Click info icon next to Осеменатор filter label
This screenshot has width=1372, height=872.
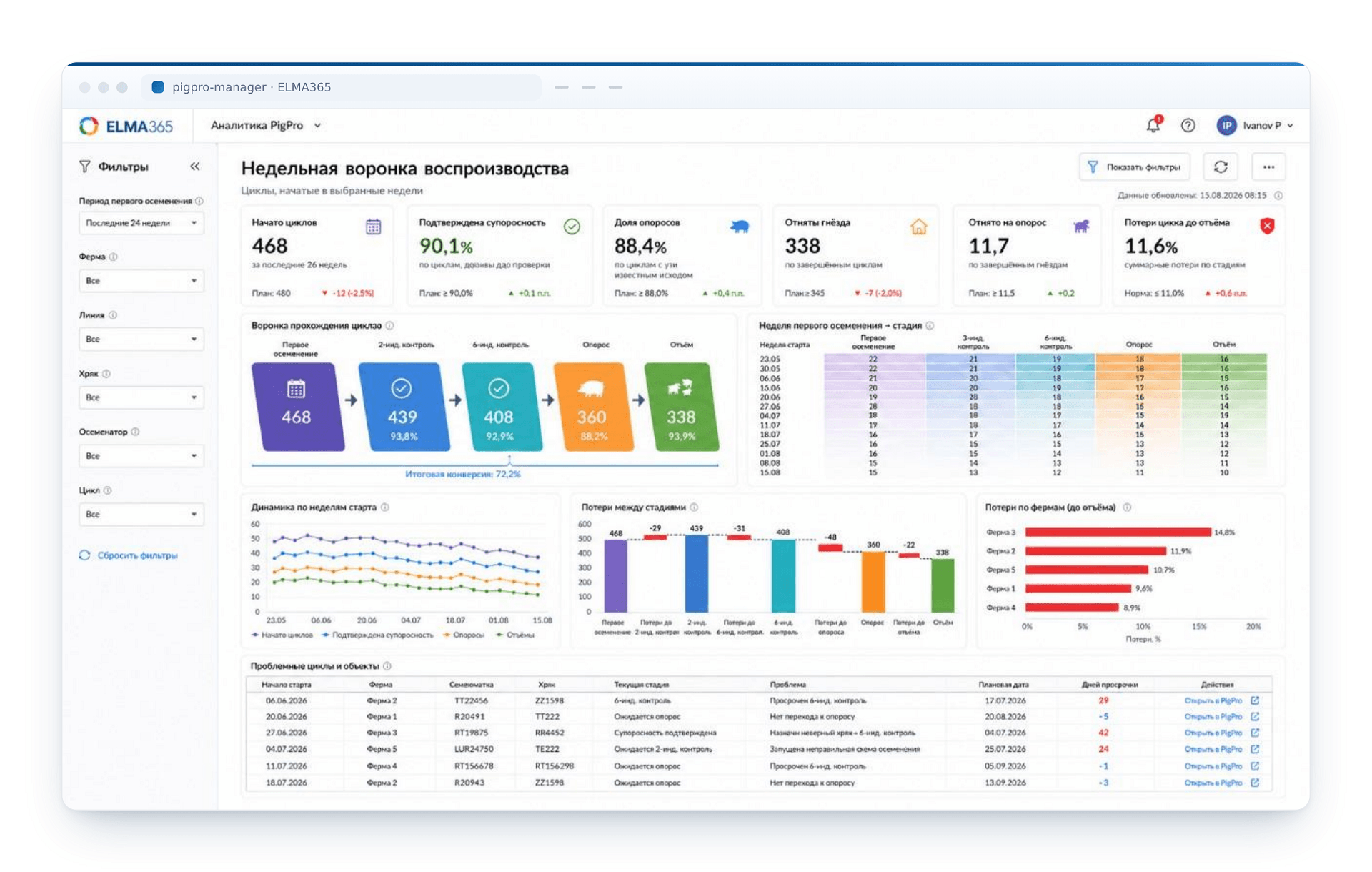135,432
